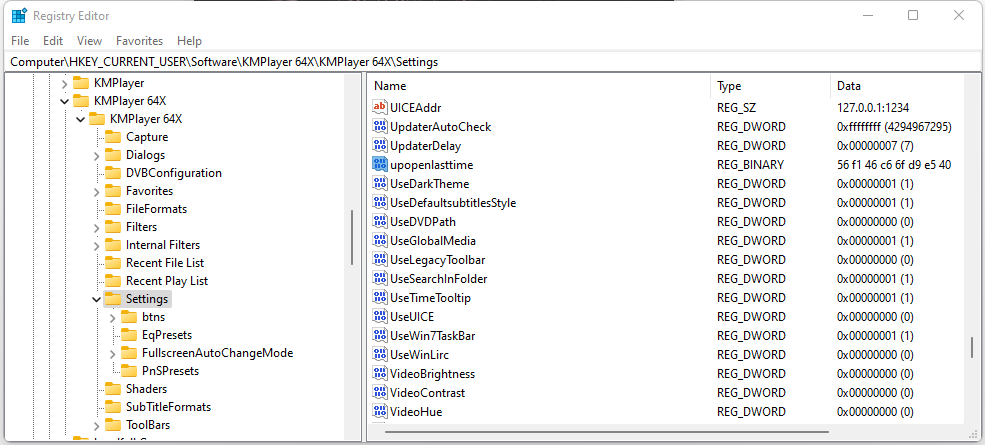The width and height of the screenshot is (985, 445).
Task: Click the UseDVDPath DWORD icon
Action: [x=379, y=221]
